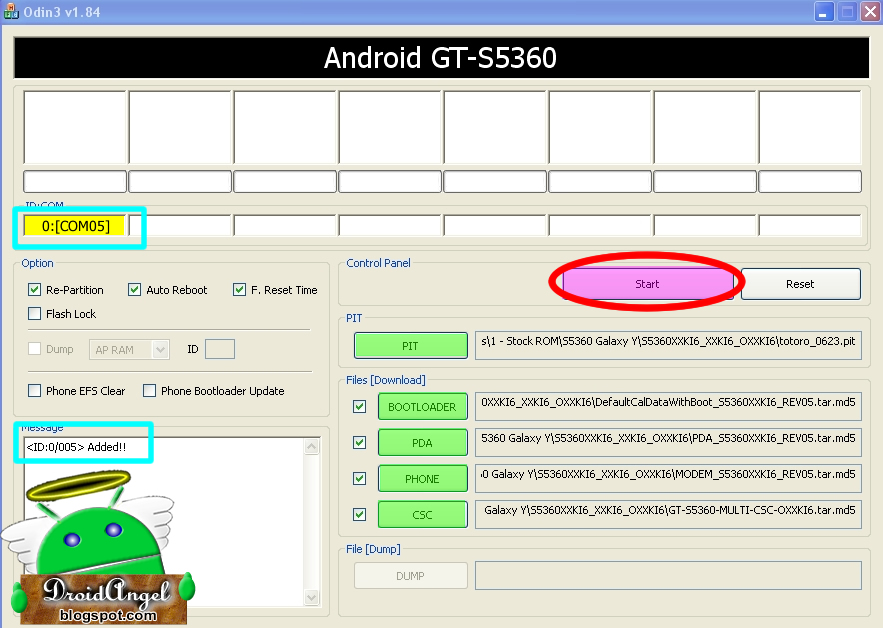The image size is (883, 628).
Task: Click the ID input field beside AP RAM
Action: (x=220, y=349)
